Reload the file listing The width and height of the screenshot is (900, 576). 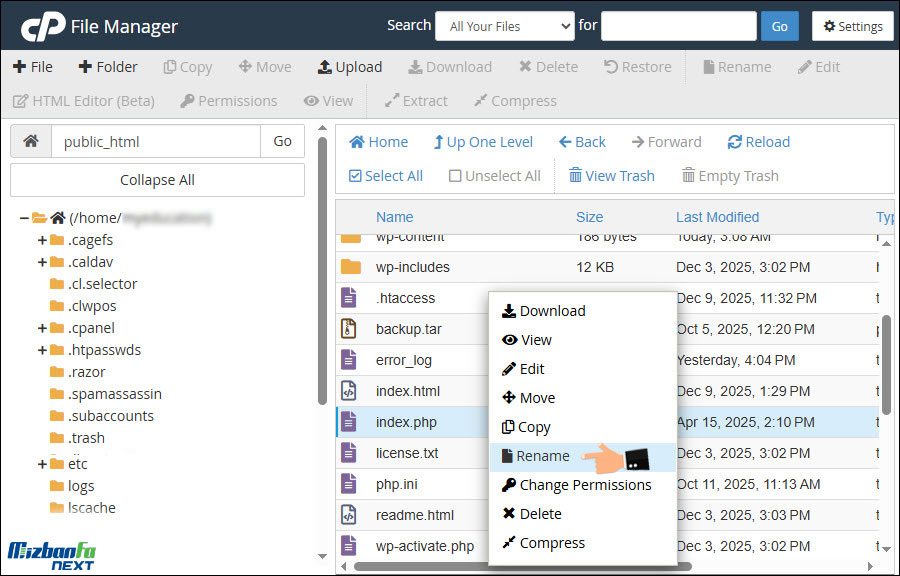[758, 141]
